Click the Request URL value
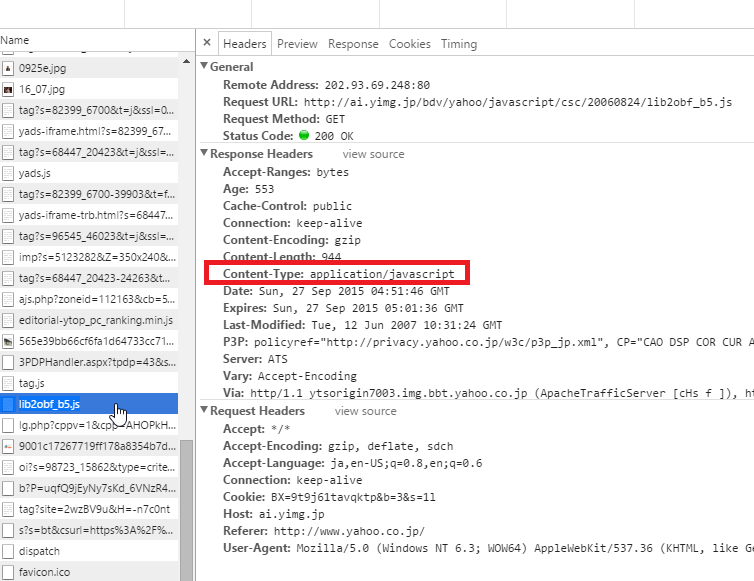The width and height of the screenshot is (754, 581). (518, 102)
